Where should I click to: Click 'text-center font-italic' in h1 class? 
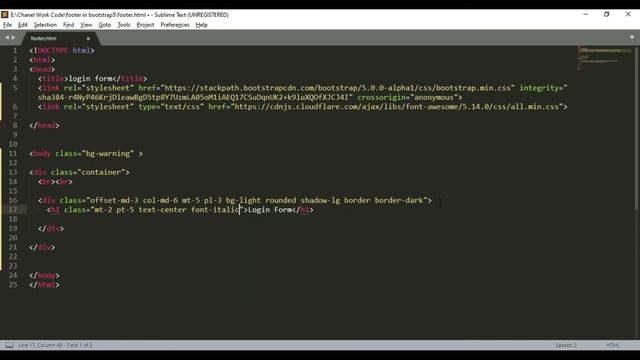tap(189, 210)
